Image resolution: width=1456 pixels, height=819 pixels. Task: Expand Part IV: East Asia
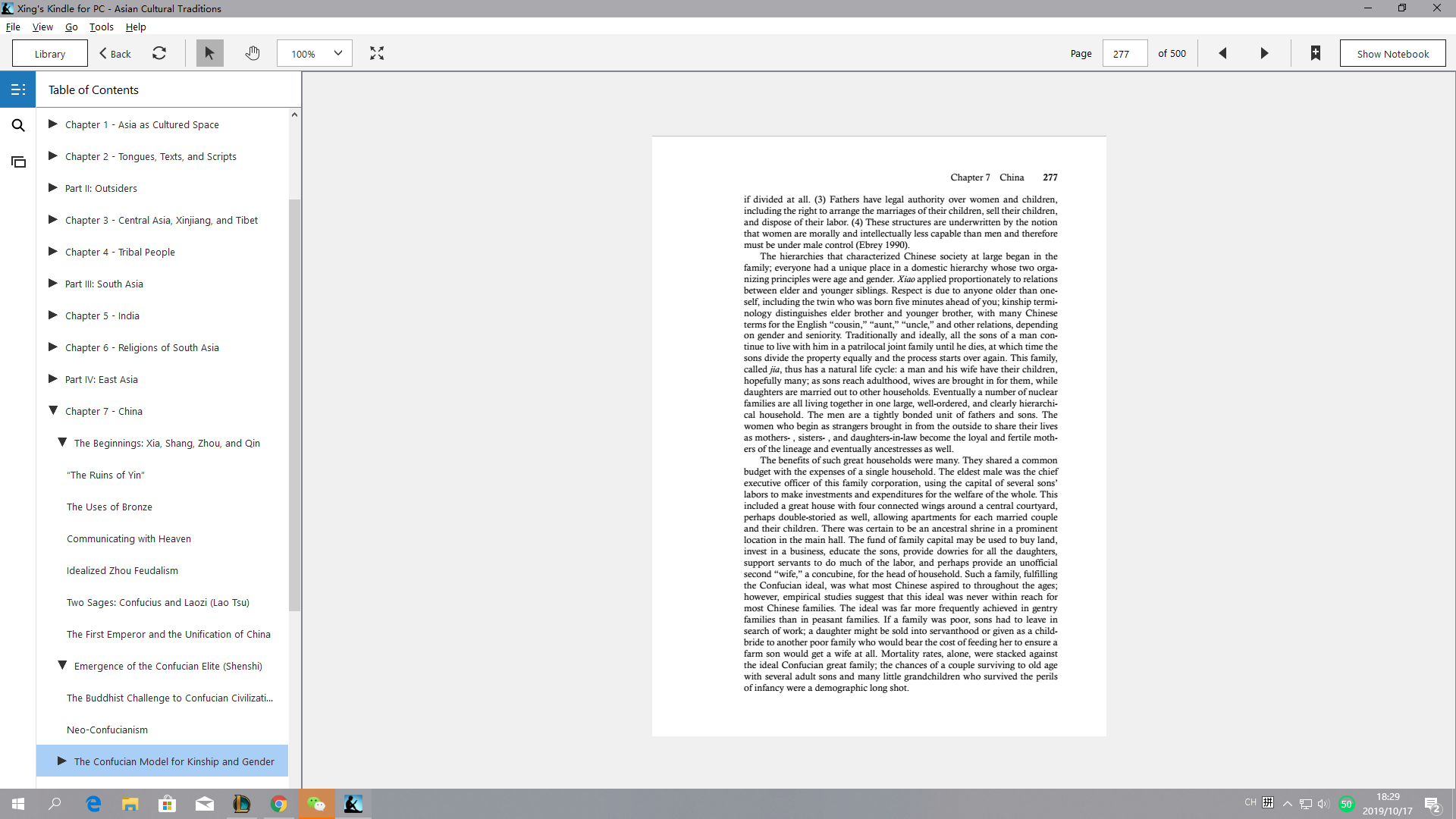click(x=53, y=379)
